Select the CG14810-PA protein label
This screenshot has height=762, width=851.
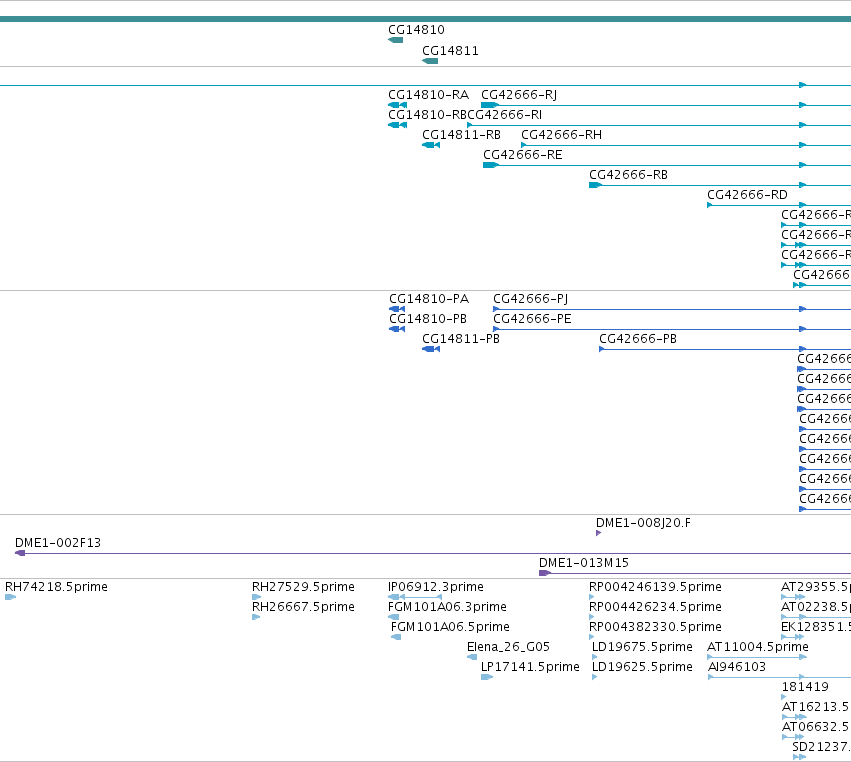(429, 299)
